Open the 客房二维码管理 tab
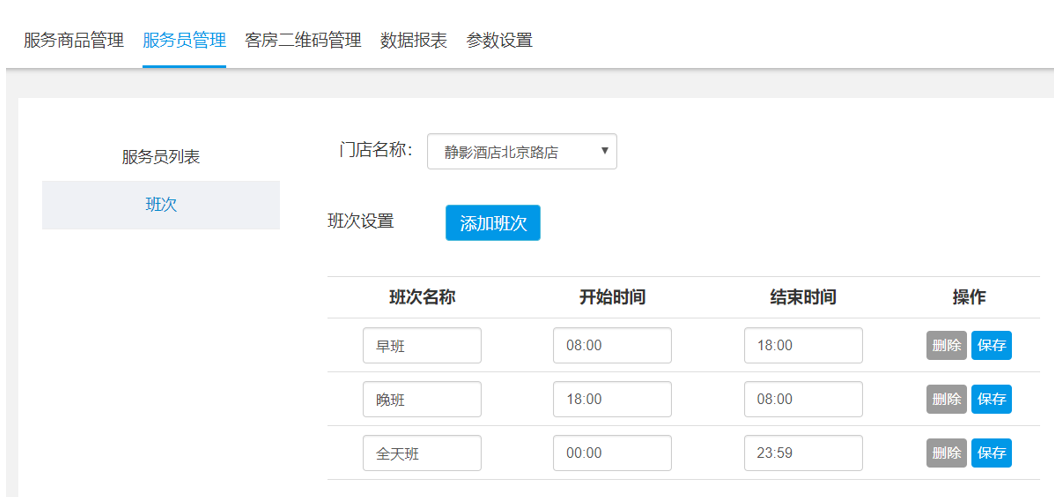Screen dimensions: 1054x497 click(303, 40)
